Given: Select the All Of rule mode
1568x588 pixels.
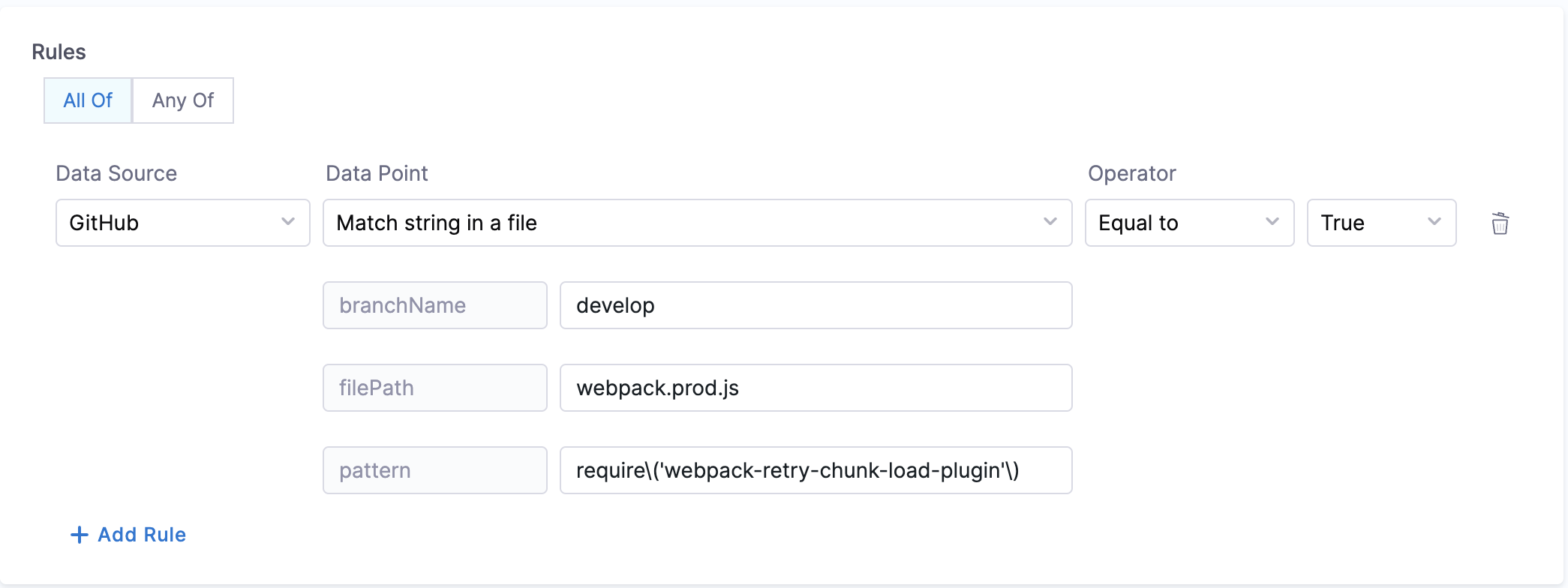Looking at the screenshot, I should 88,100.
